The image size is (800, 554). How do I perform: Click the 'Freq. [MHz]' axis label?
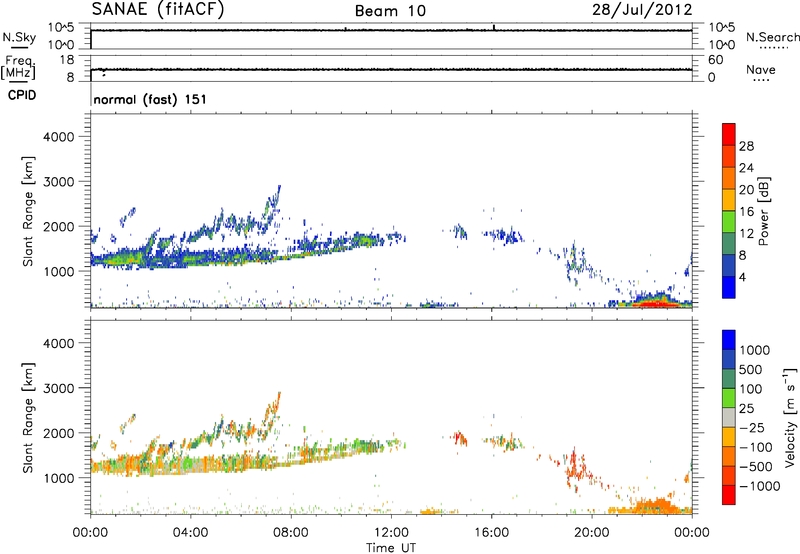coord(19,67)
